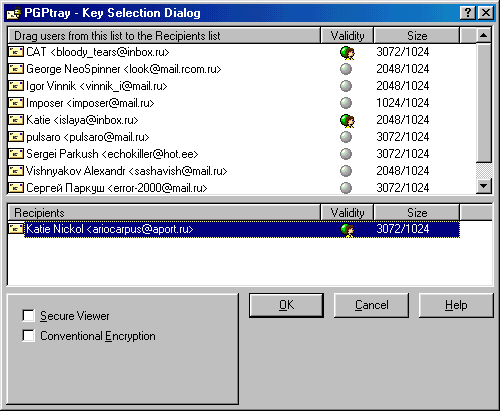
Task: Click scrollbar down arrow in user list
Action: 484,186
